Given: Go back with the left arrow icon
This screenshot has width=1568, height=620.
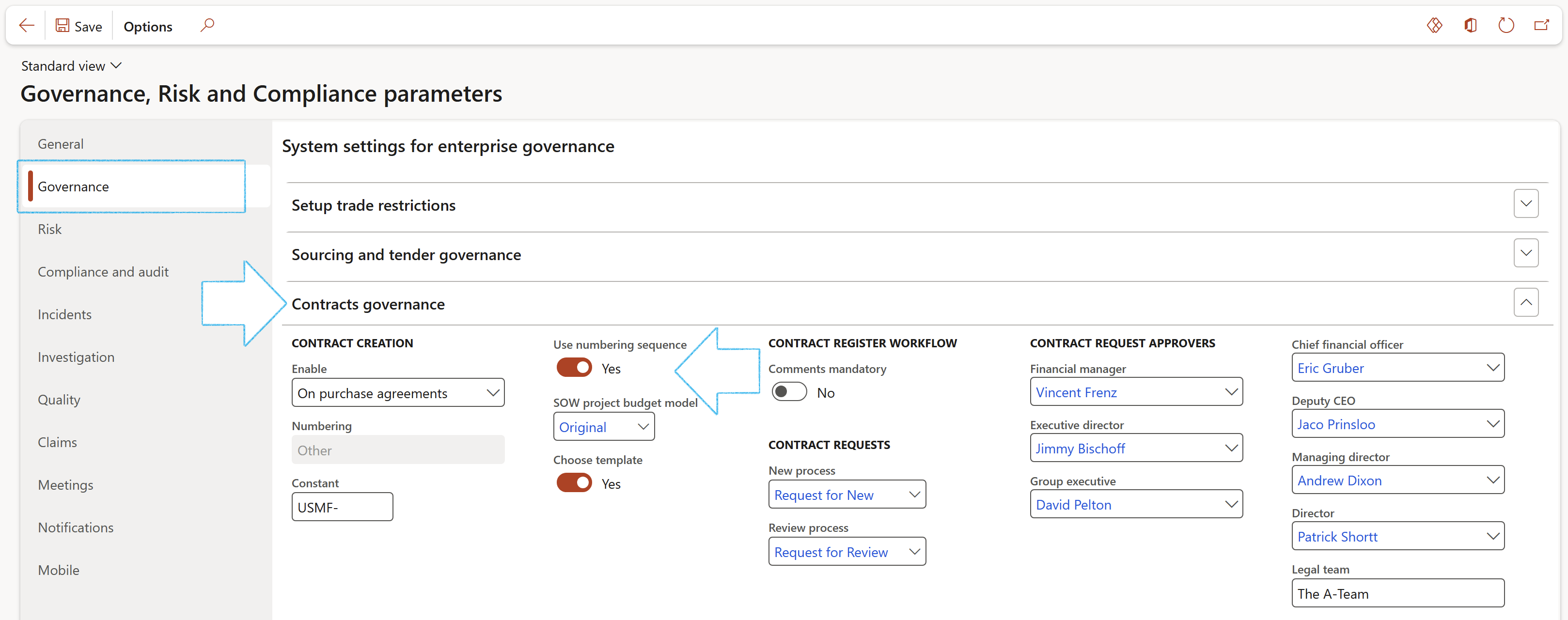Looking at the screenshot, I should pyautogui.click(x=27, y=26).
